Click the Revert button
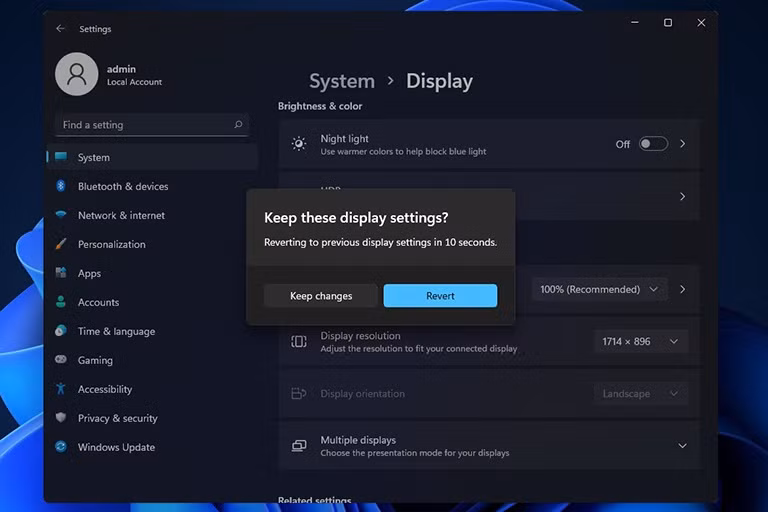The image size is (768, 512). click(x=440, y=295)
